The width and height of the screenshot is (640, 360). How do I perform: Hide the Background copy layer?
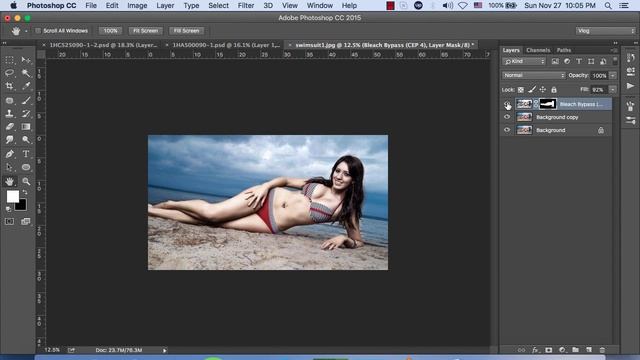507,117
